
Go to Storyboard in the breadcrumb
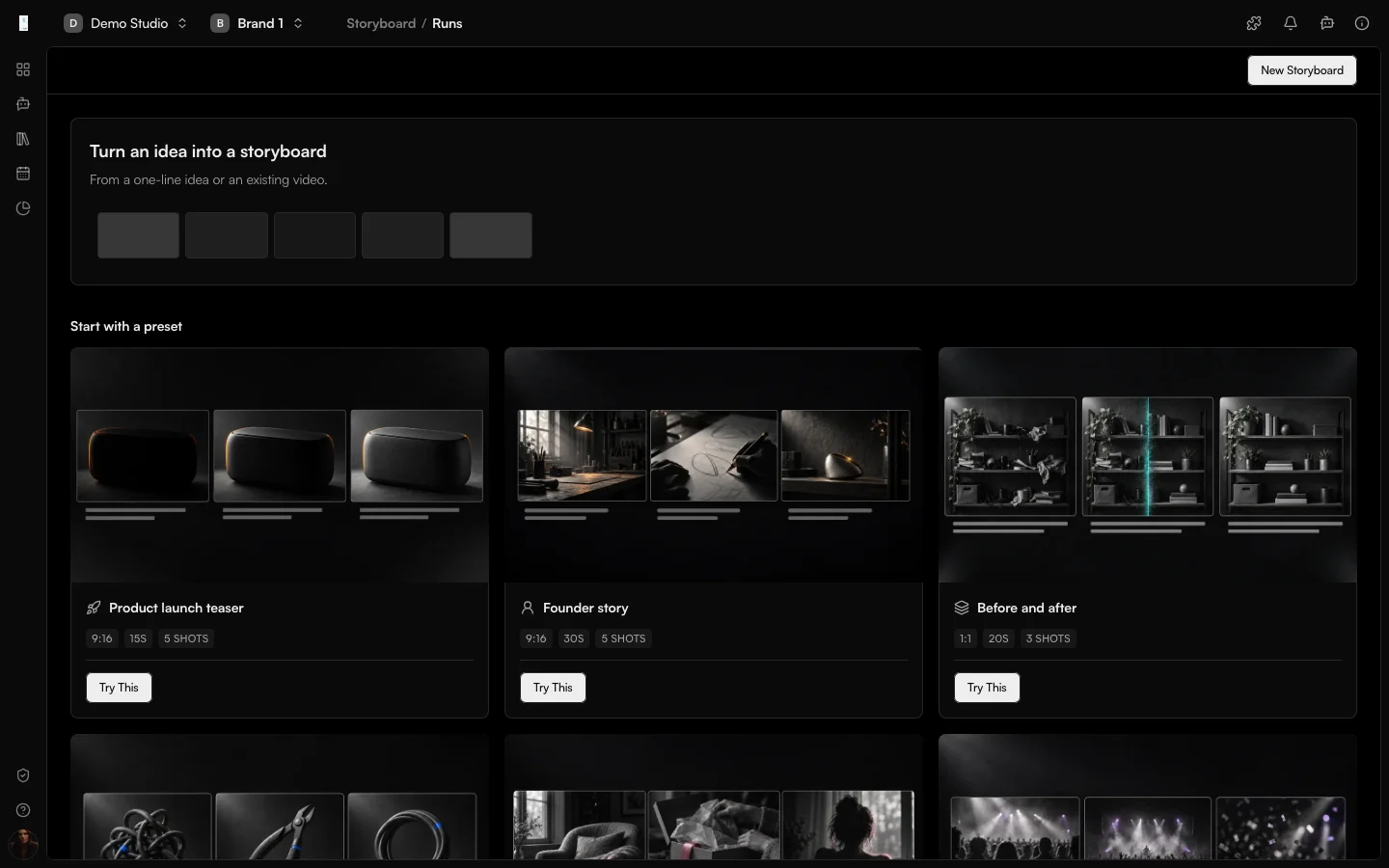[381, 23]
